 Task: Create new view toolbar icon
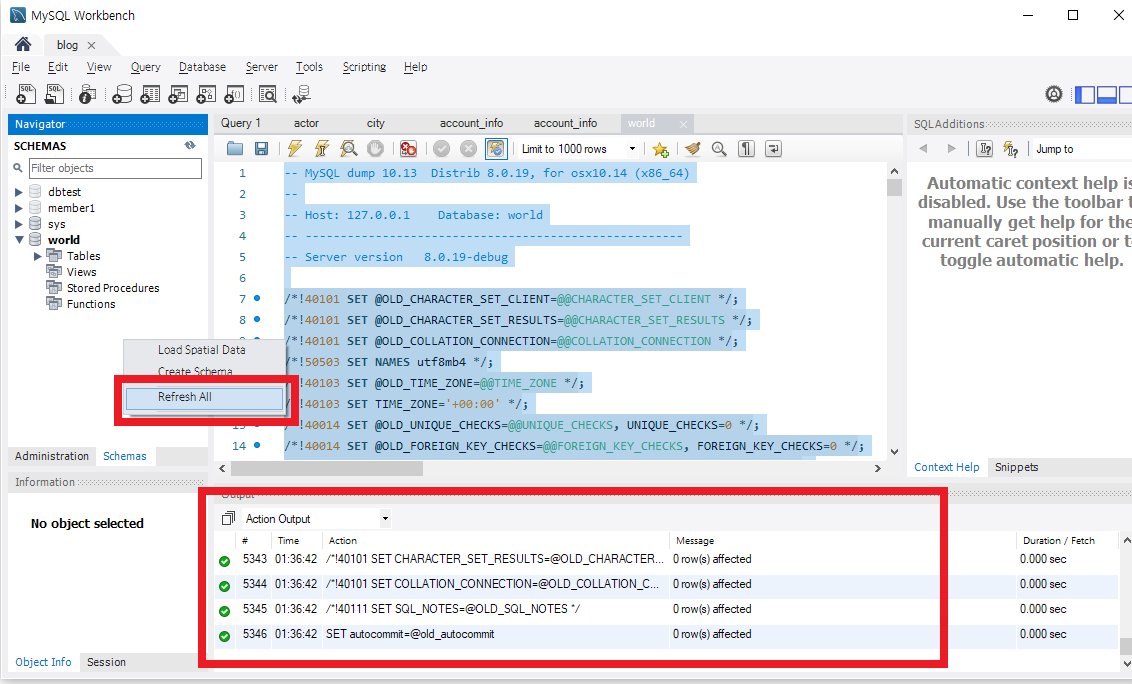point(178,94)
